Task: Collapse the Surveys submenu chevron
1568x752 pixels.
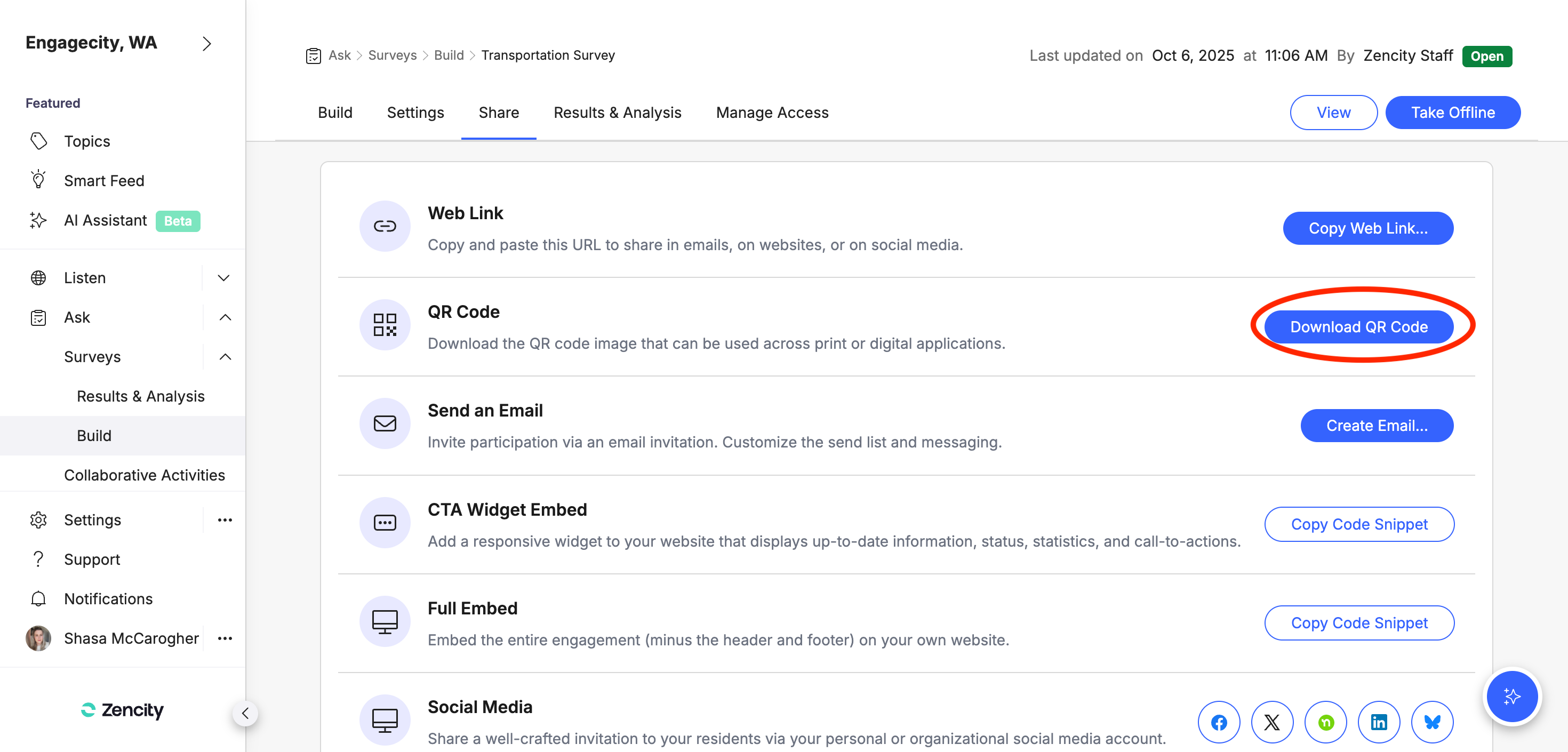Action: point(225,357)
